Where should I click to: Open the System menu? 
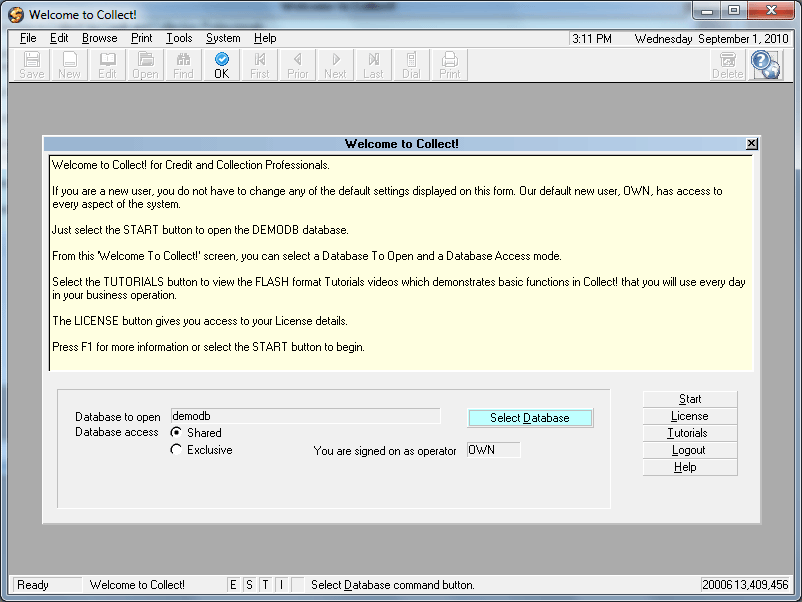tap(223, 38)
